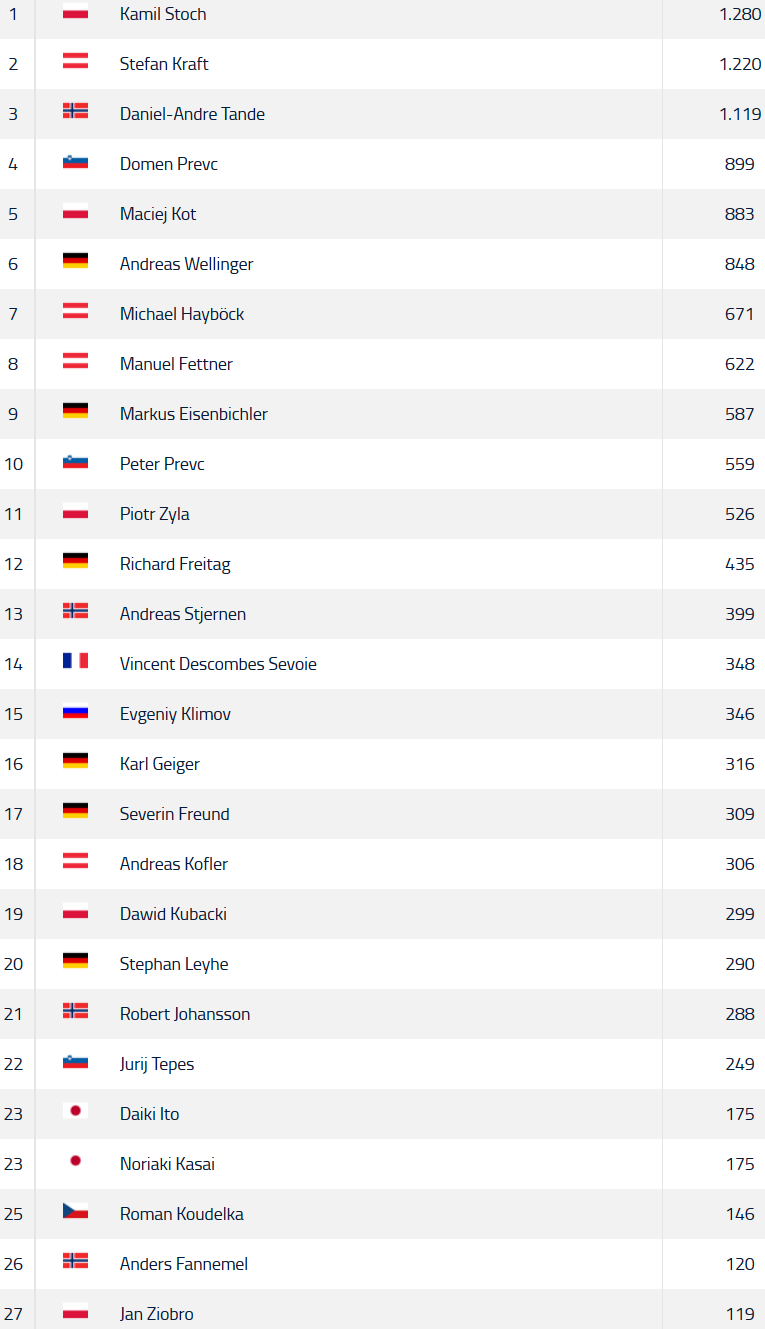Click Slovenian flag next to Domen Prevc
Image resolution: width=765 pixels, height=1329 pixels.
click(x=75, y=161)
